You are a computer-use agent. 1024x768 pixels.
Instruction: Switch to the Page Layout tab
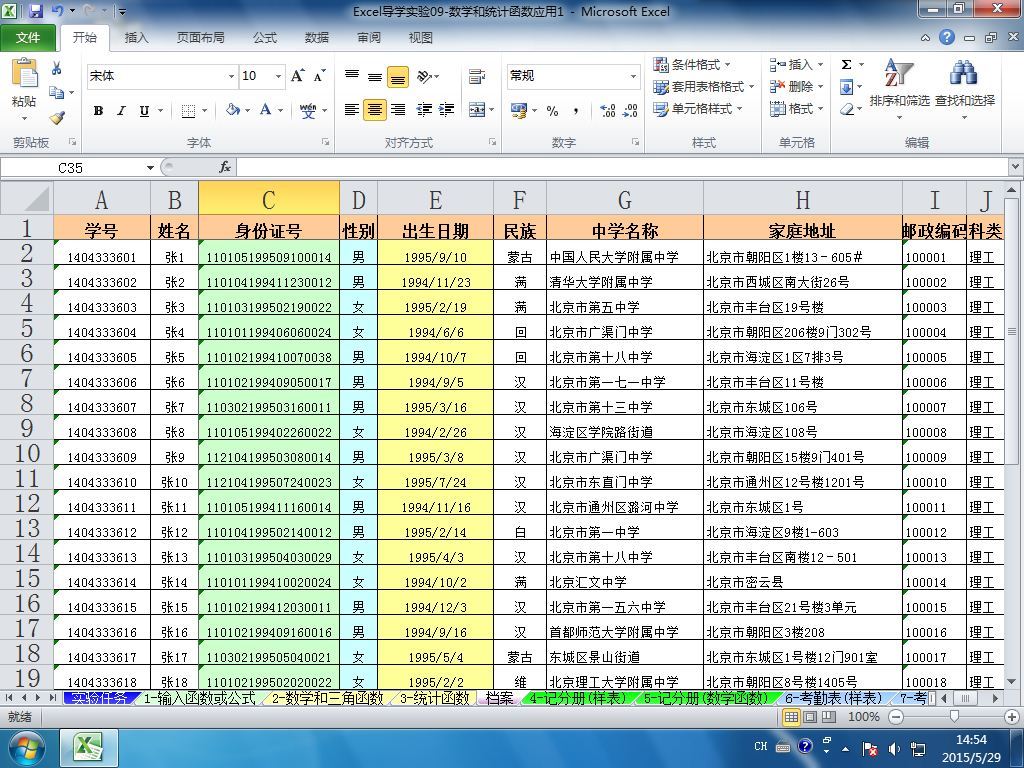[200, 38]
